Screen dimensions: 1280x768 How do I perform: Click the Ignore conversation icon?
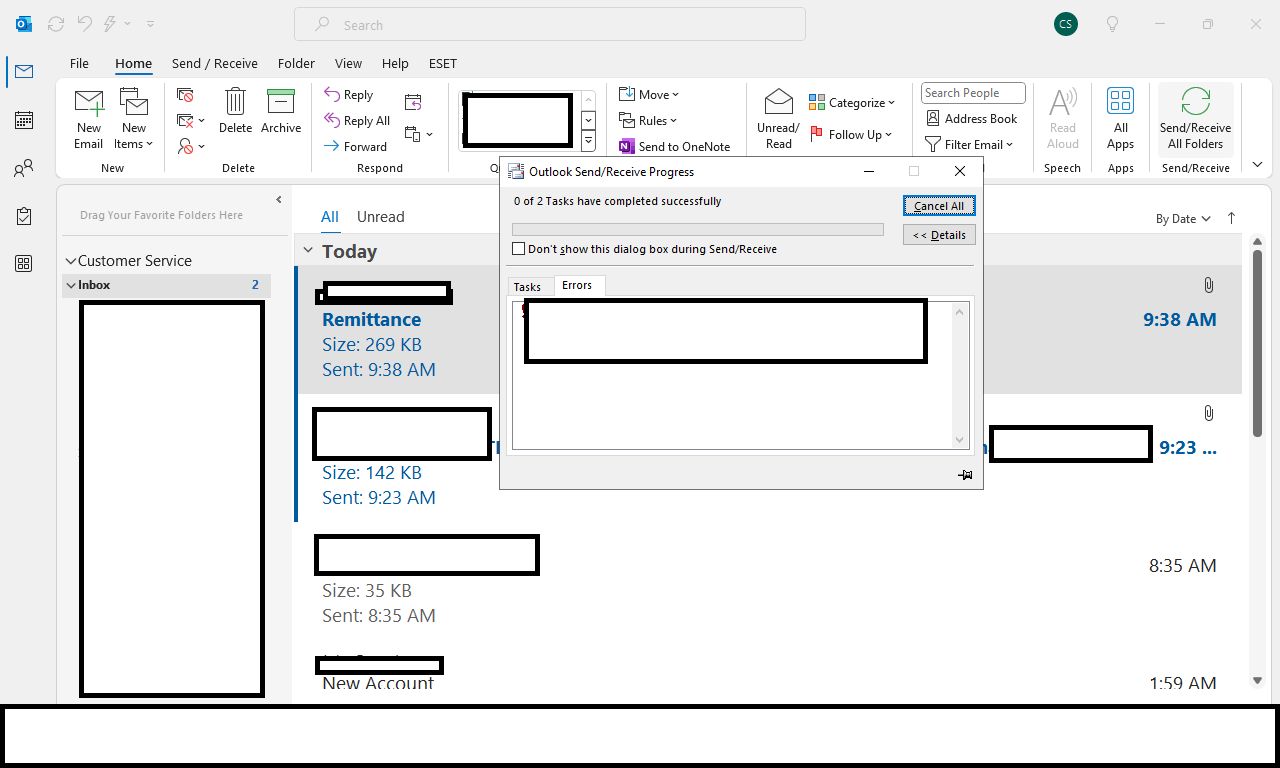pos(185,95)
